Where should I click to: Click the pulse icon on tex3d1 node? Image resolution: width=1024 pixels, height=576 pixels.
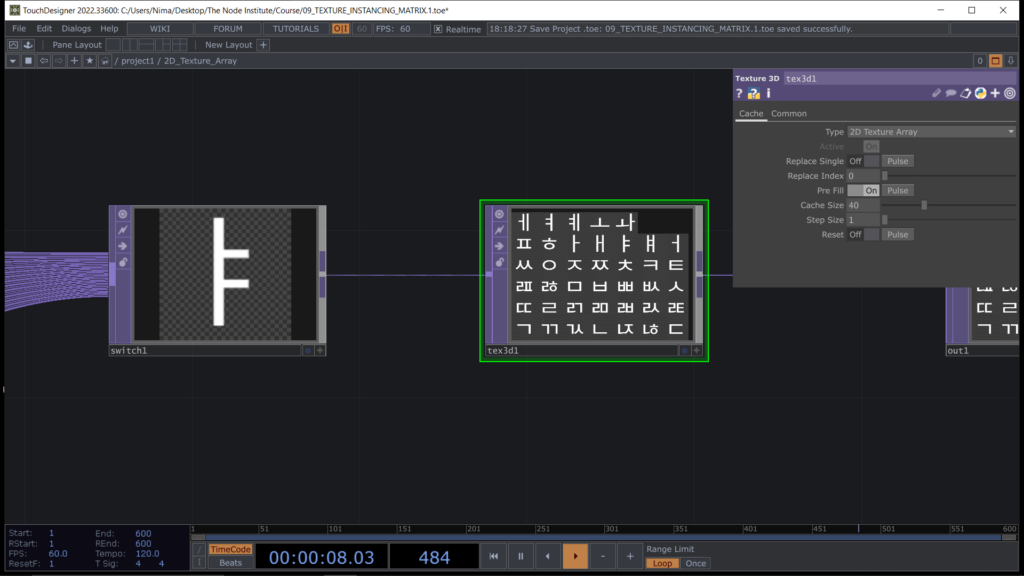tap(500, 230)
